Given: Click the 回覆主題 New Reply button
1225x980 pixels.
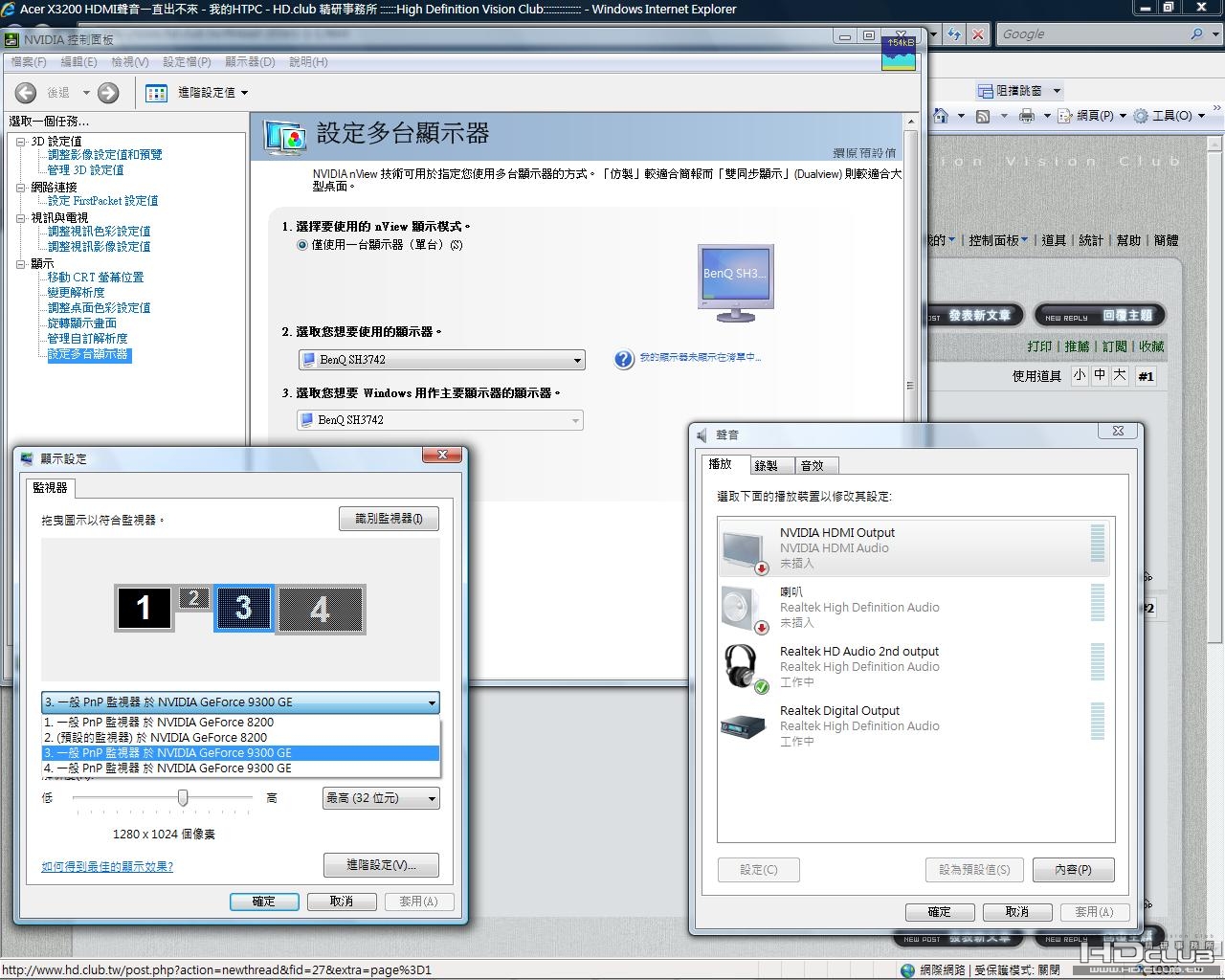Looking at the screenshot, I should (x=1099, y=316).
